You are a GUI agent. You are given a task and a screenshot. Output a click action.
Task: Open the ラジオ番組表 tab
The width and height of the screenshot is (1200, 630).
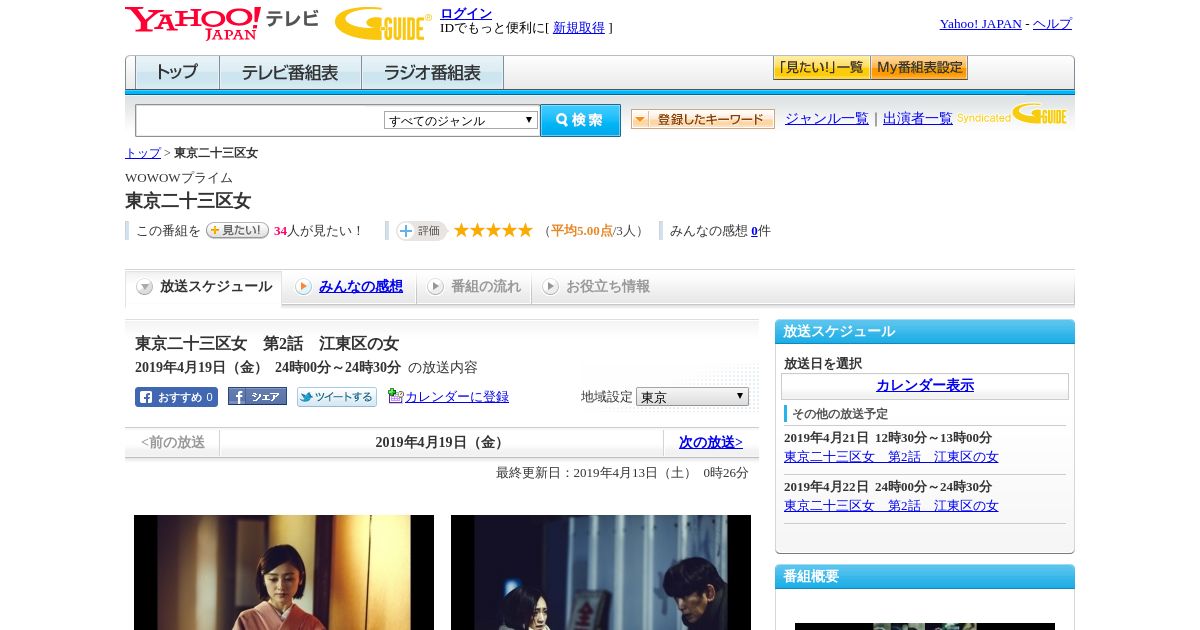(x=432, y=73)
